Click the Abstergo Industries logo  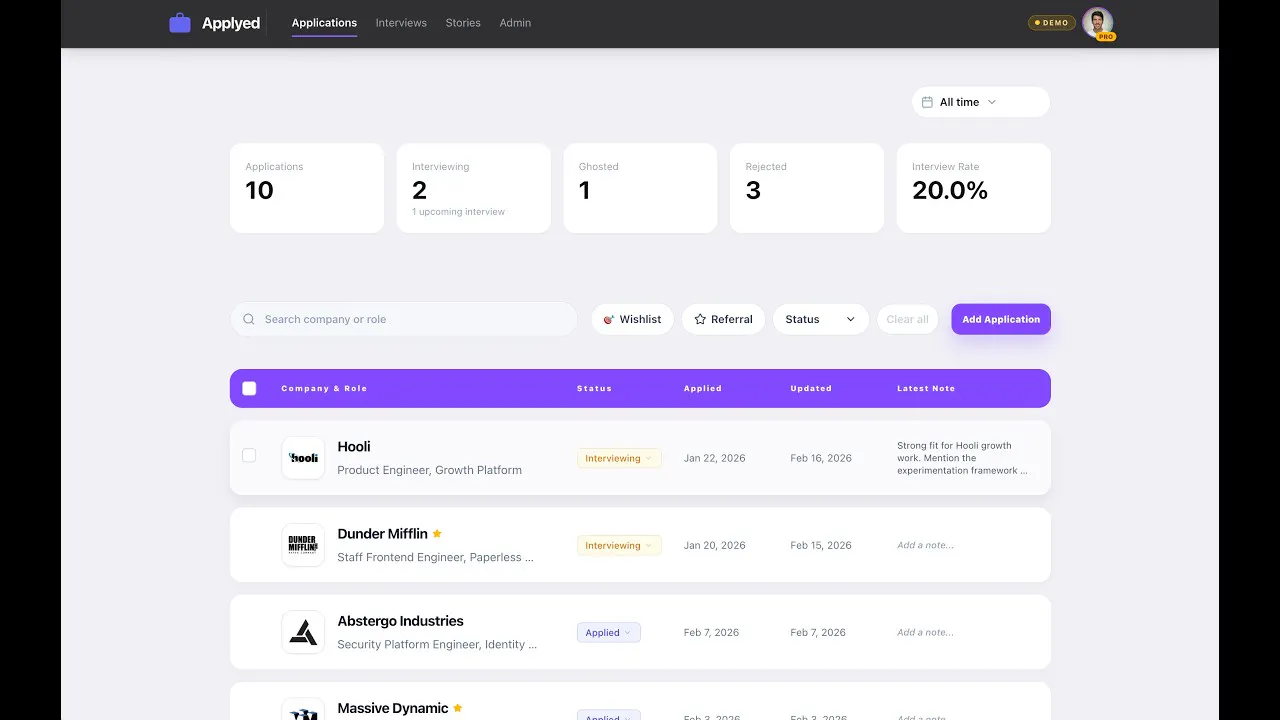coord(303,632)
